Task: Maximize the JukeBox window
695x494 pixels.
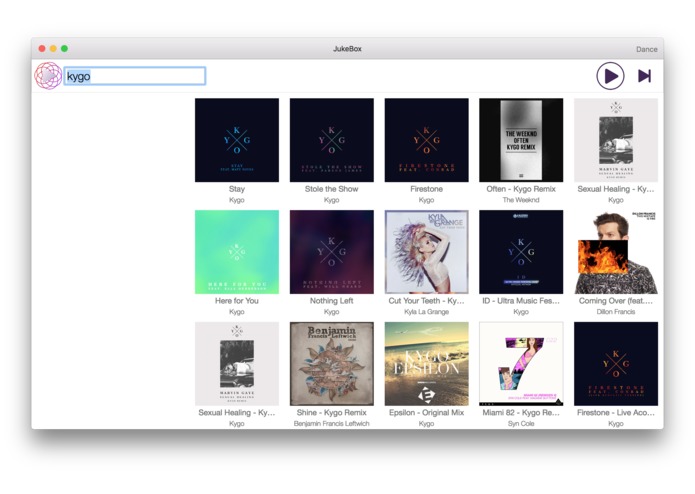Action: pyautogui.click(x=64, y=49)
